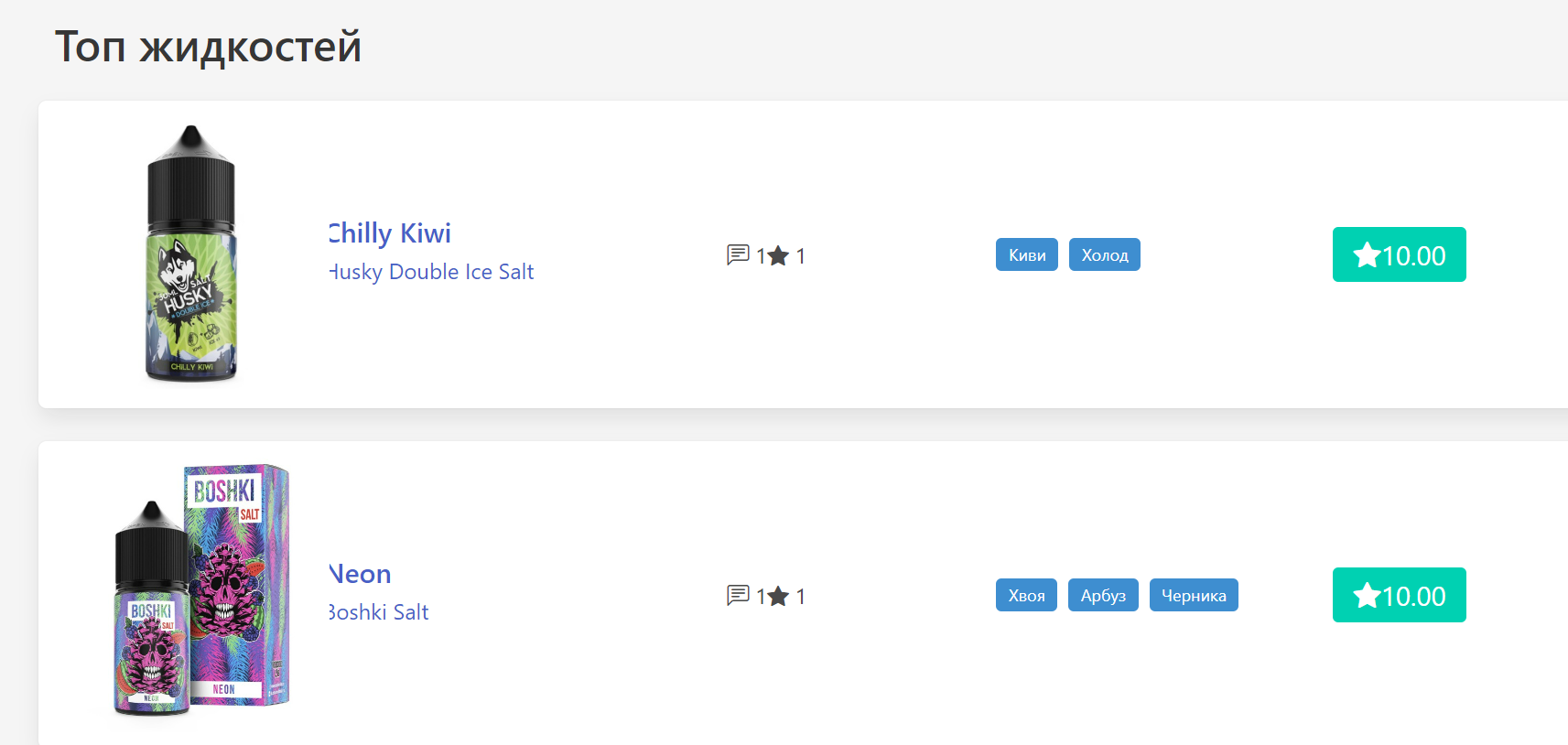This screenshot has width=1568, height=745.
Task: Open the Chilly Kiwi product link
Action: coord(390,233)
